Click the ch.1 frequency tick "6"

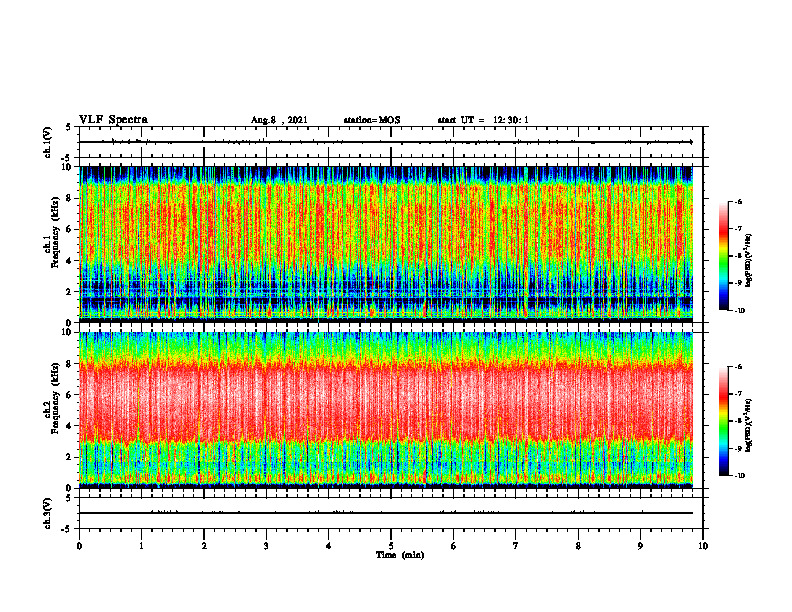70,229
